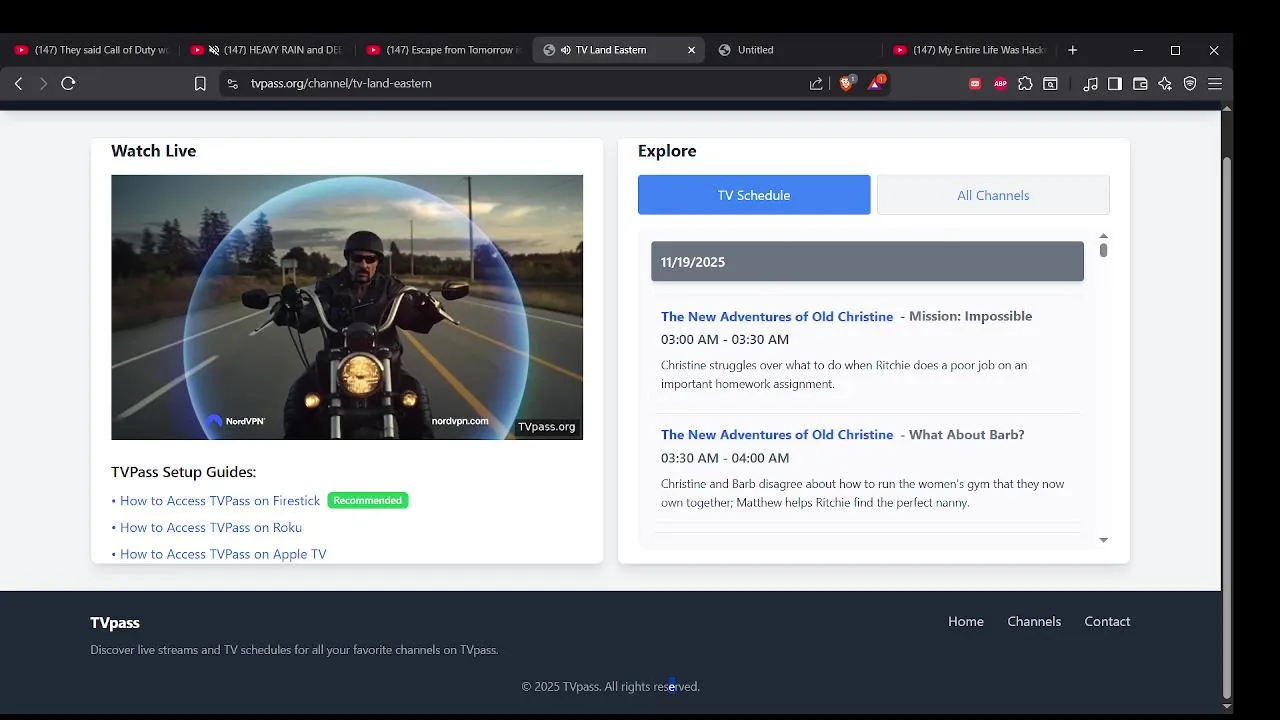Toggle the browser sidebar panel icon

tap(1115, 84)
